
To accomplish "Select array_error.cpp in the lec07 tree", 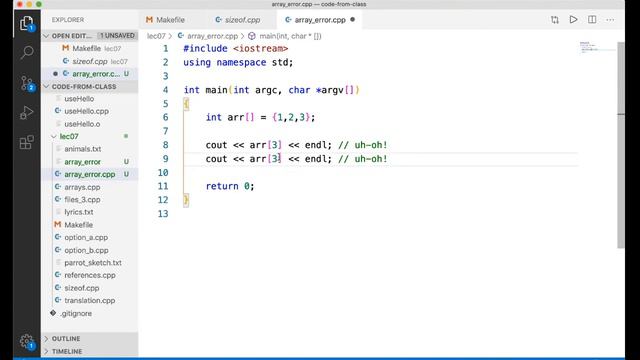I will [x=90, y=174].
